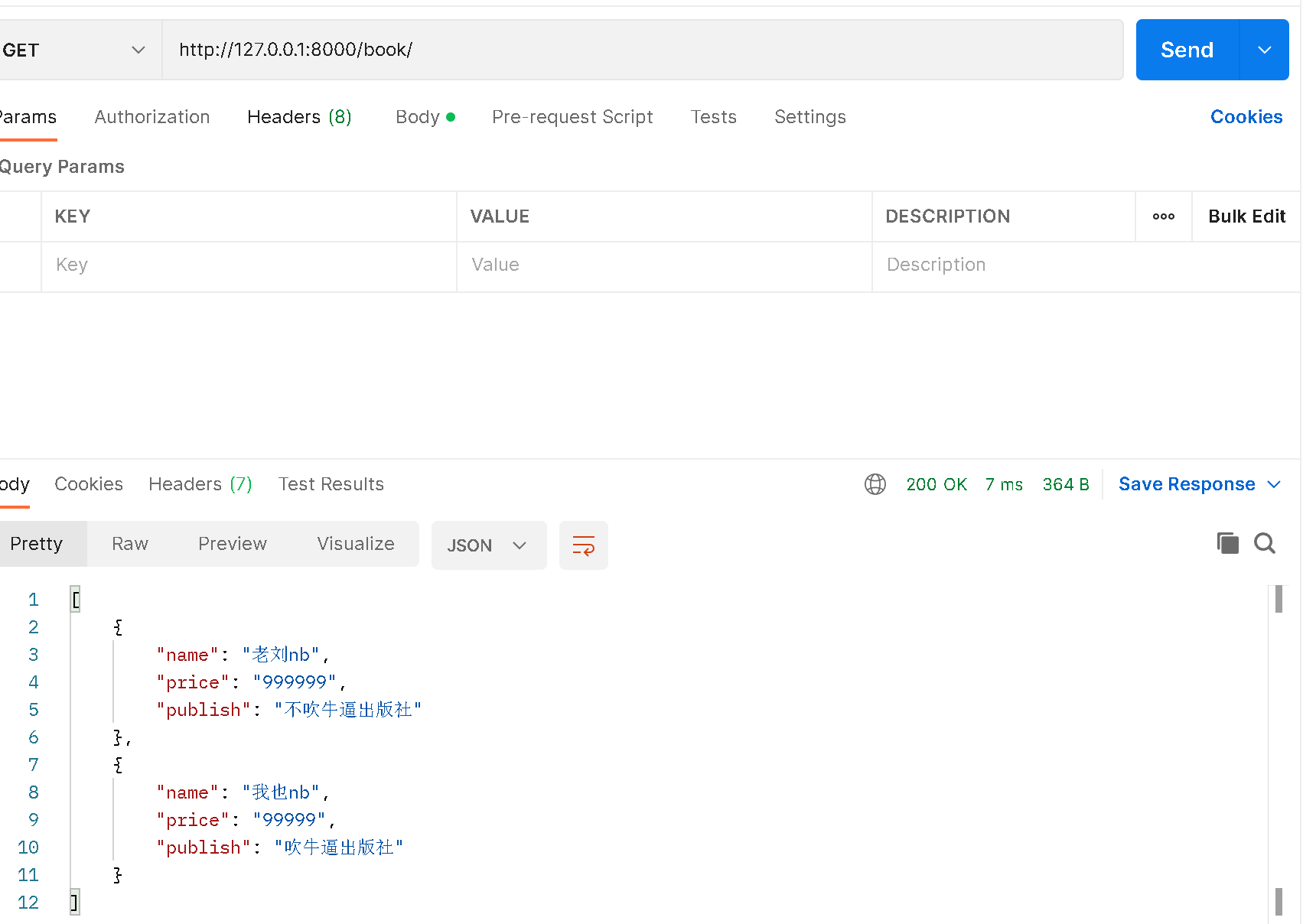Image resolution: width=1316 pixels, height=924 pixels.
Task: Open the response Cookies tab
Action: pyautogui.click(x=89, y=484)
